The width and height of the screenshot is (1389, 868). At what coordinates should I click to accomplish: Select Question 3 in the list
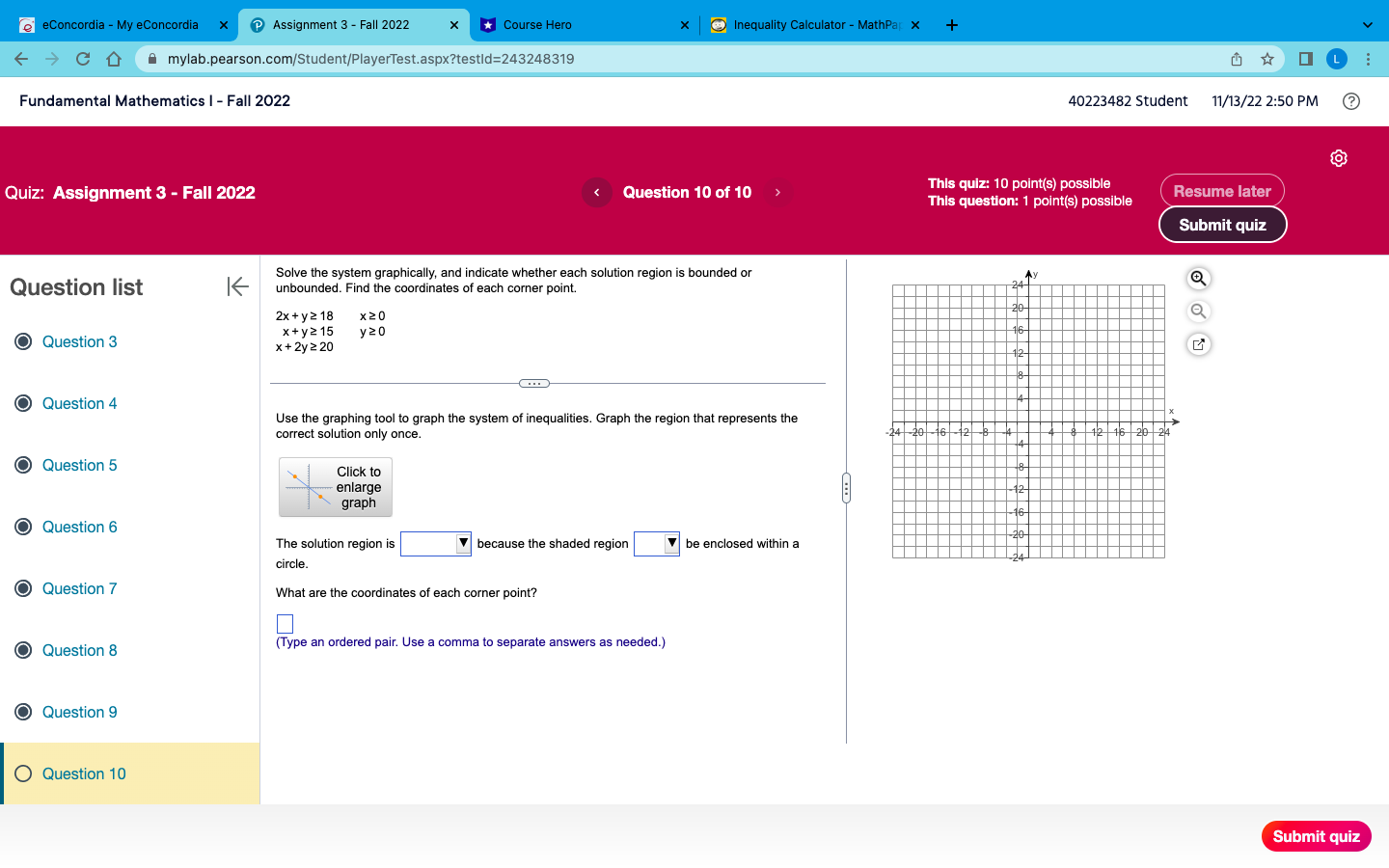click(79, 341)
